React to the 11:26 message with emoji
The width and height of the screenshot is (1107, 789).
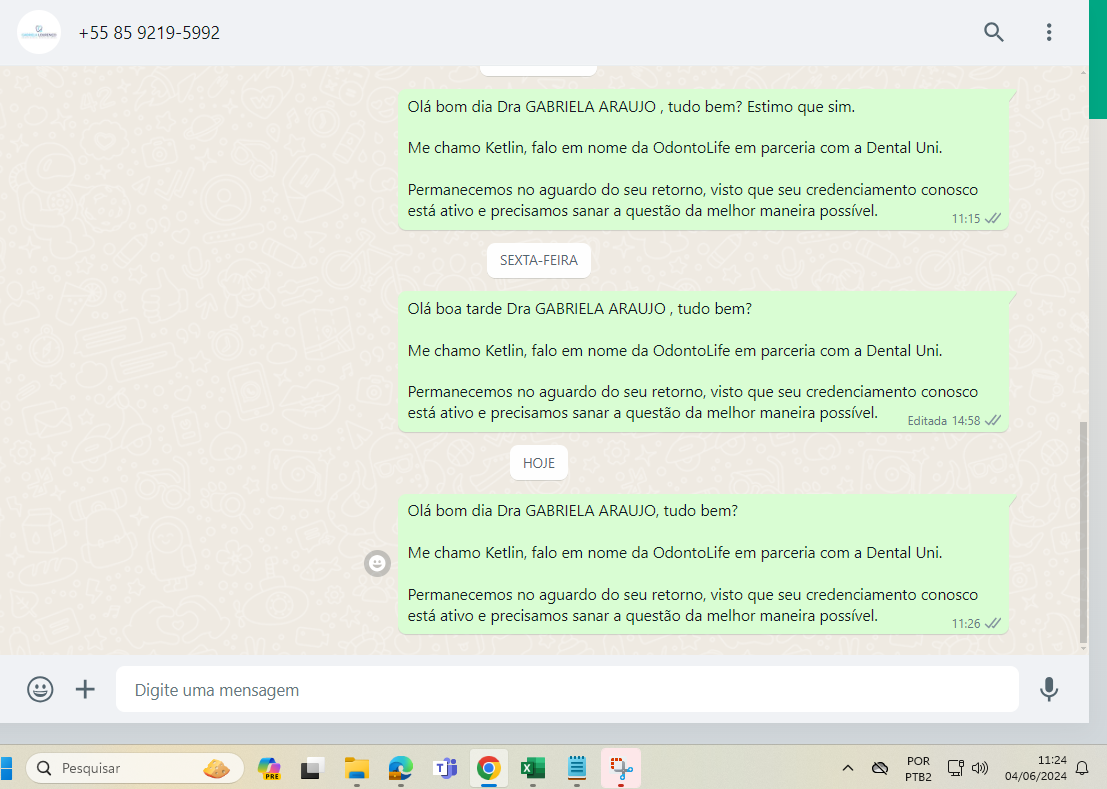tap(377, 563)
